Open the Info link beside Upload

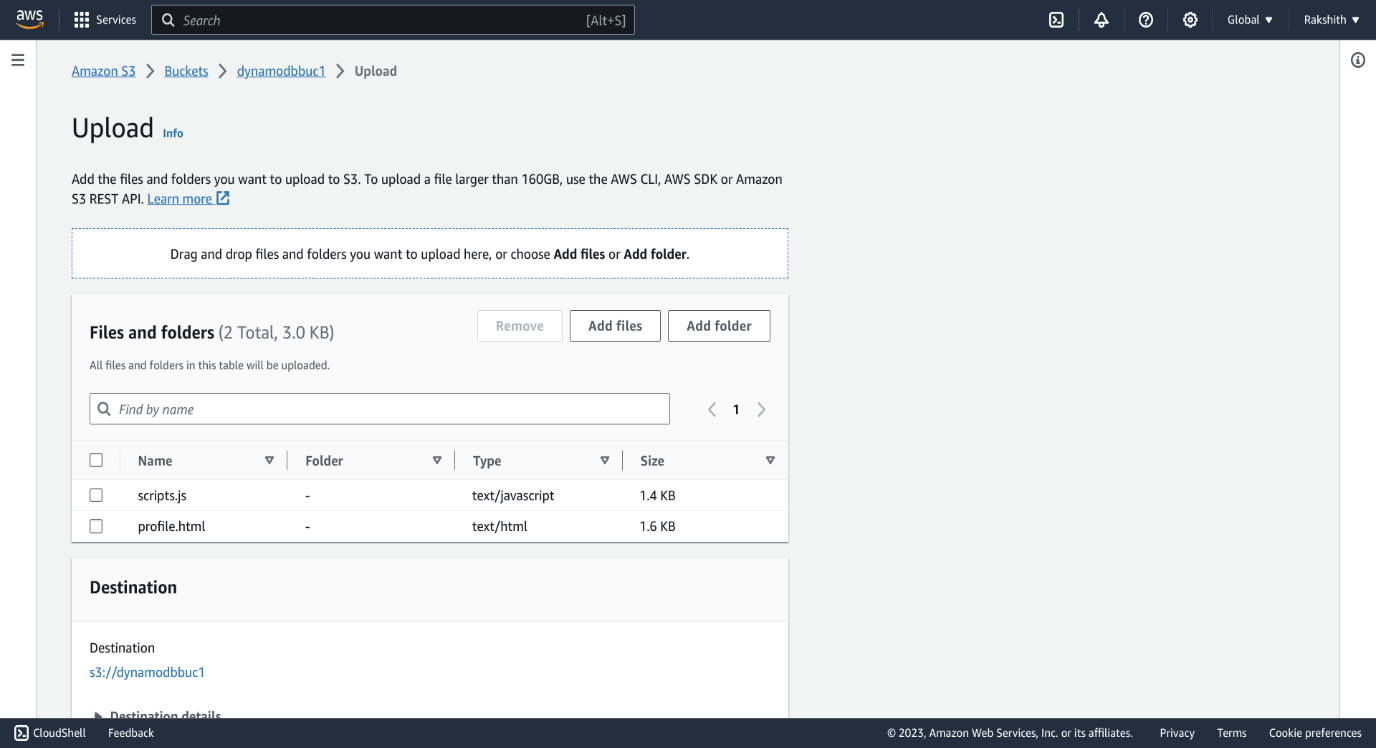coord(173,133)
